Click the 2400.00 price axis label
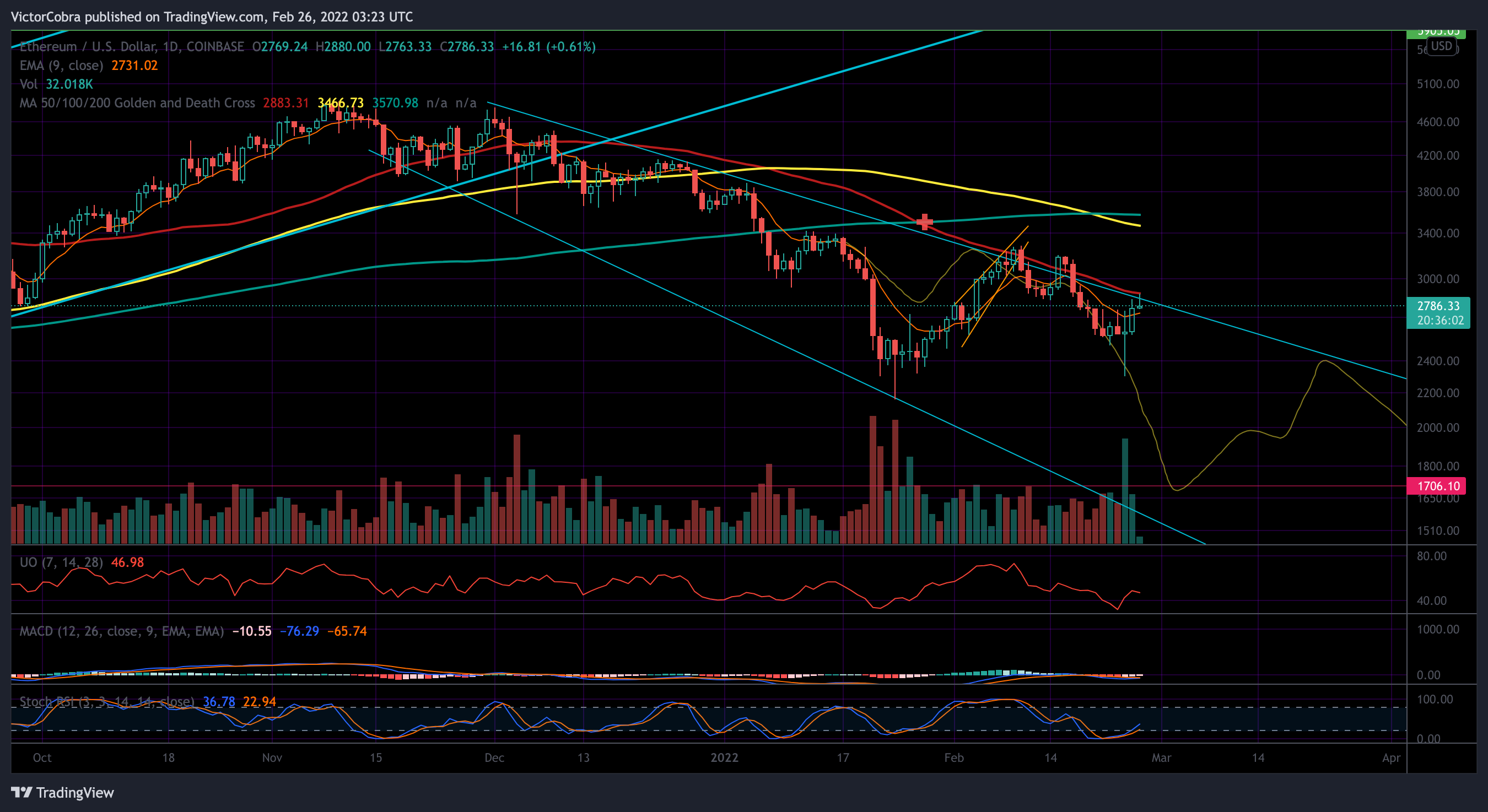The height and width of the screenshot is (812, 1488). point(1438,361)
